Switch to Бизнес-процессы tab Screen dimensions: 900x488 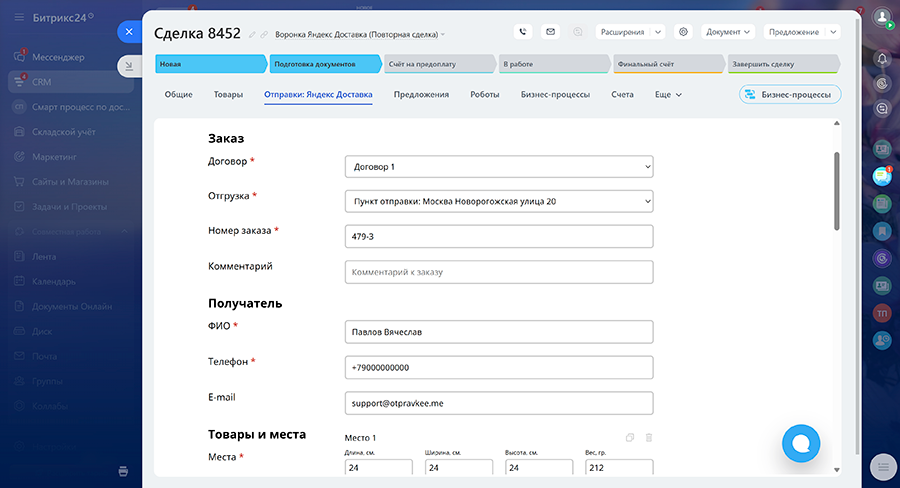555,95
